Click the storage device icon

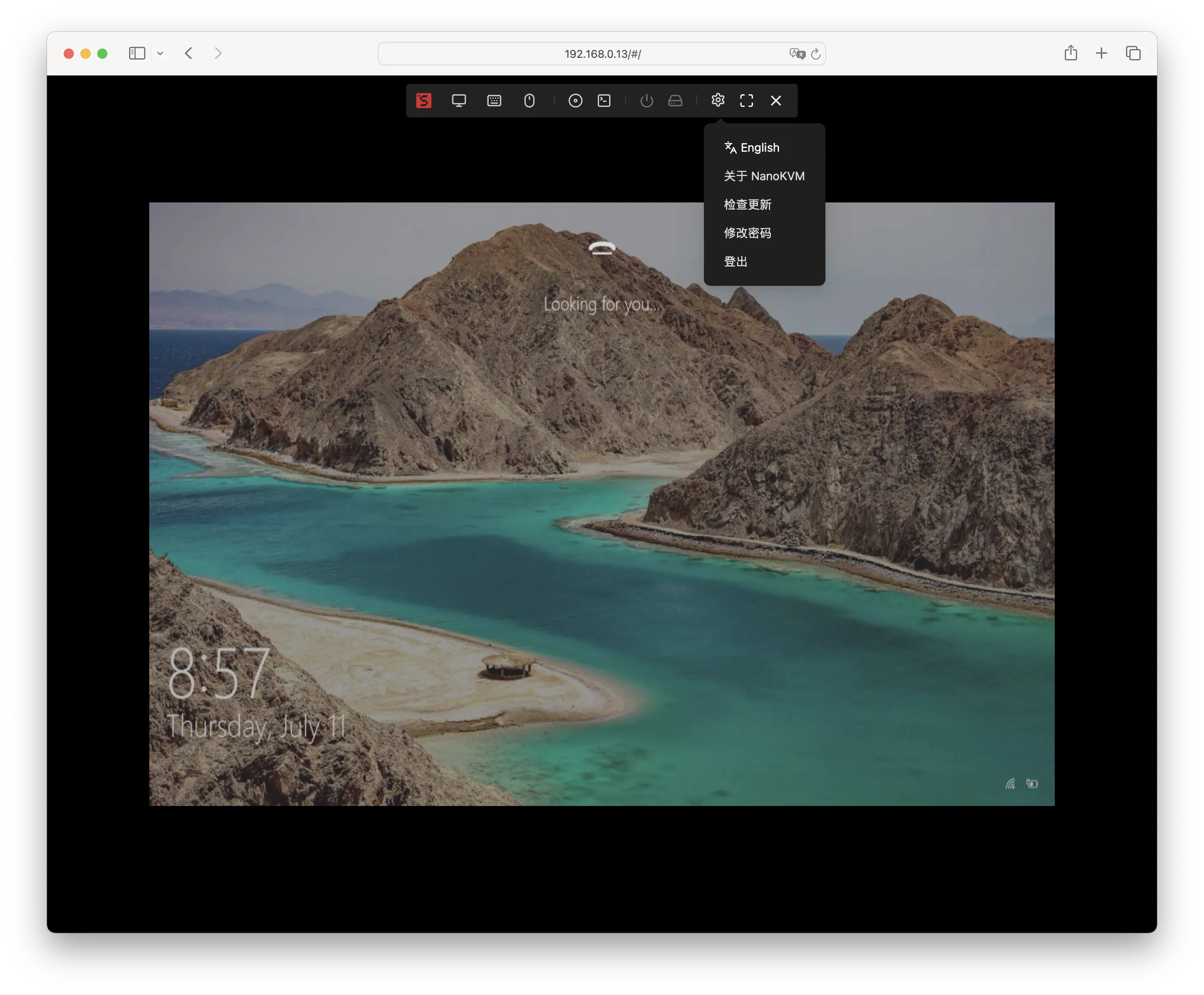click(675, 100)
